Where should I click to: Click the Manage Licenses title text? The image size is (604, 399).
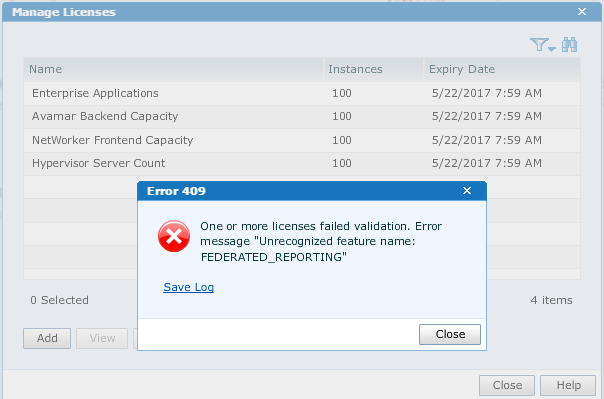[x=64, y=12]
